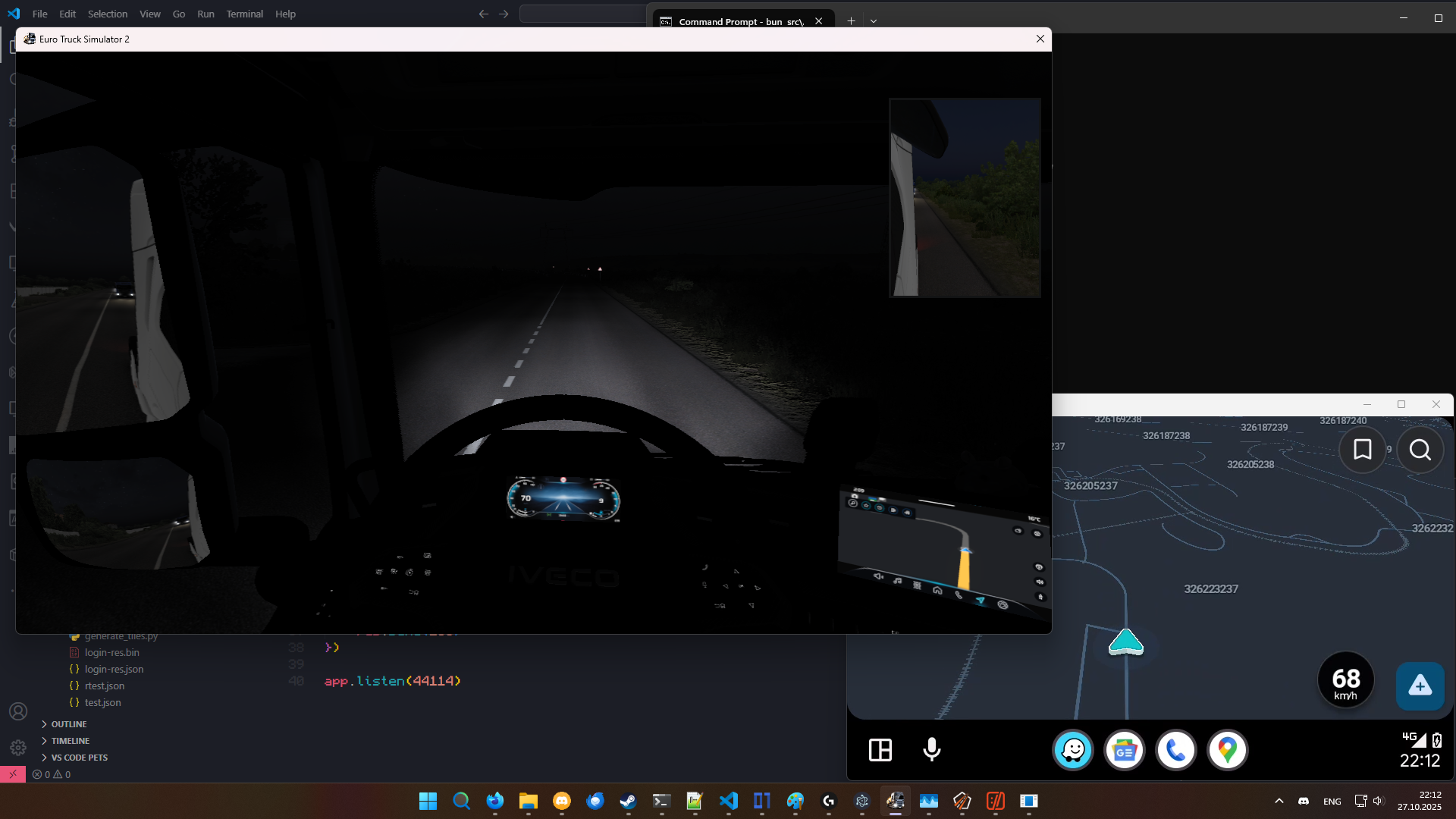Screen dimensions: 1456x819
Task: Open login-res.bin in the explorer
Action: [111, 652]
